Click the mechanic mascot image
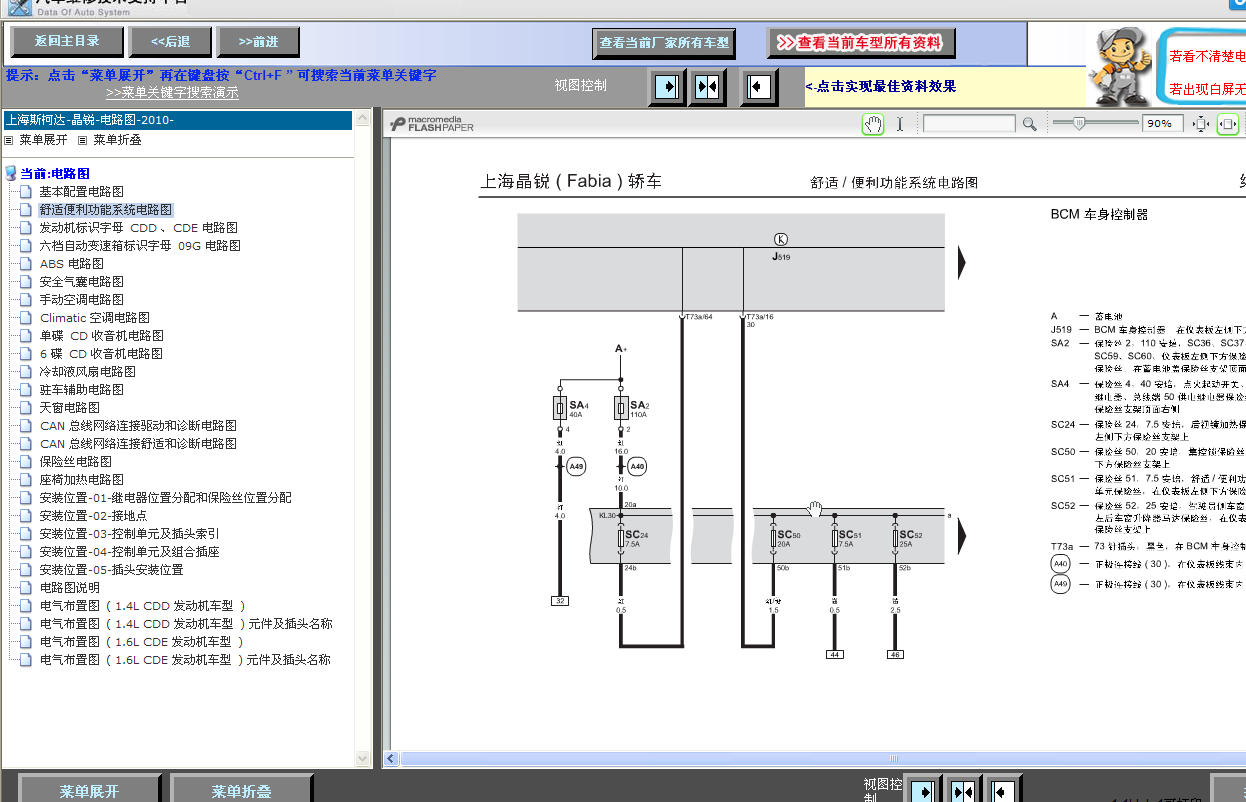1246x802 pixels. click(1120, 65)
